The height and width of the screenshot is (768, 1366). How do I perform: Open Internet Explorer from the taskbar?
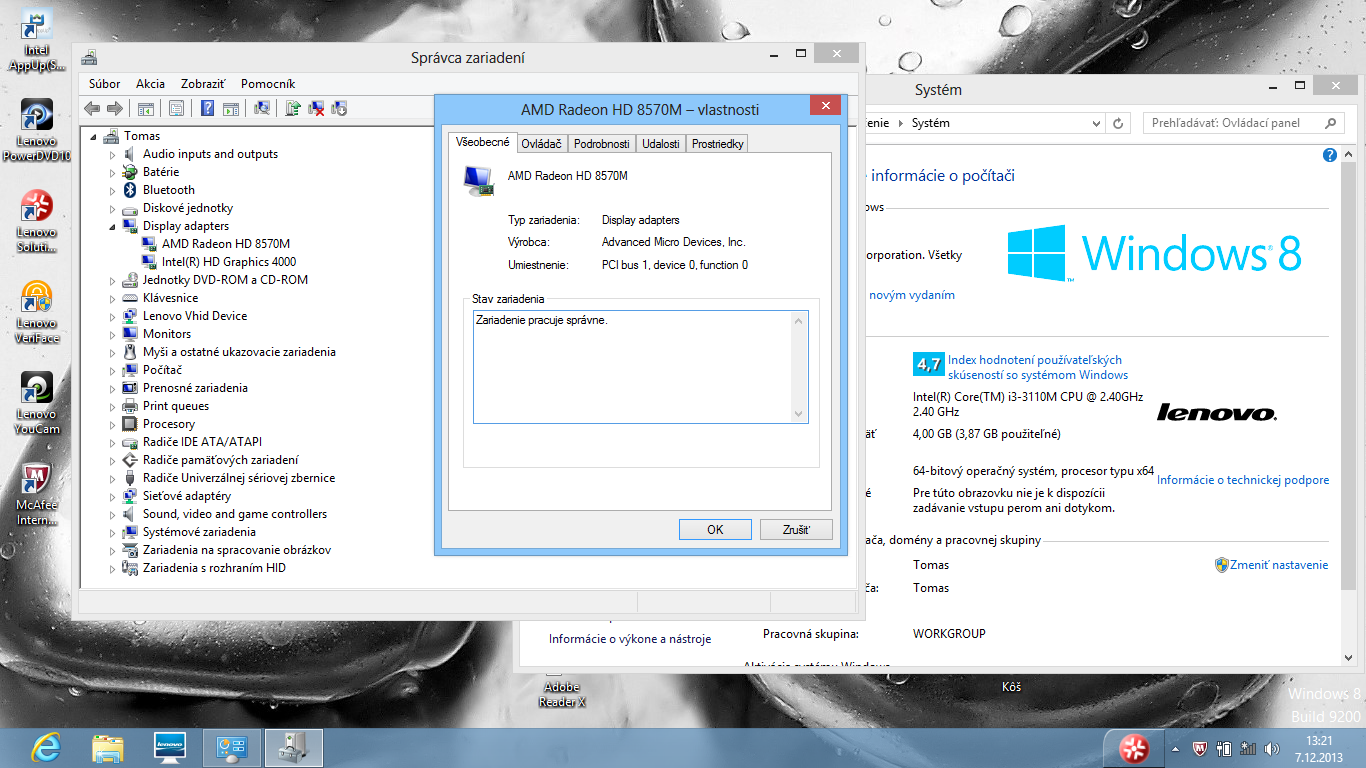pyautogui.click(x=46, y=747)
